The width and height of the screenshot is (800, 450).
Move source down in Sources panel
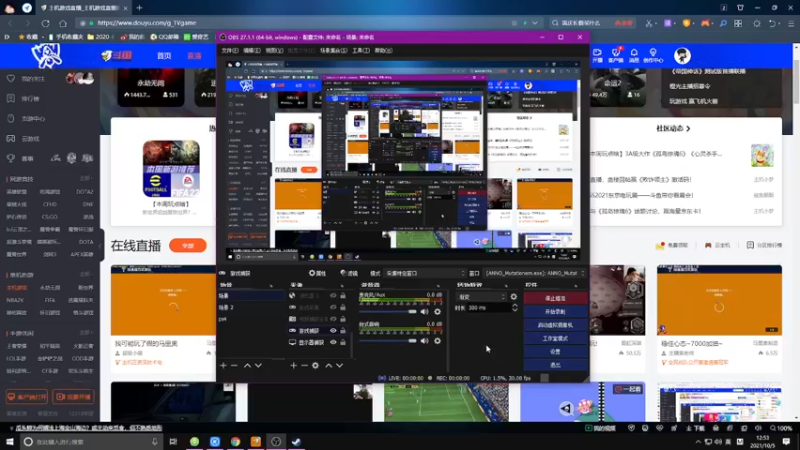pyautogui.click(x=340, y=365)
